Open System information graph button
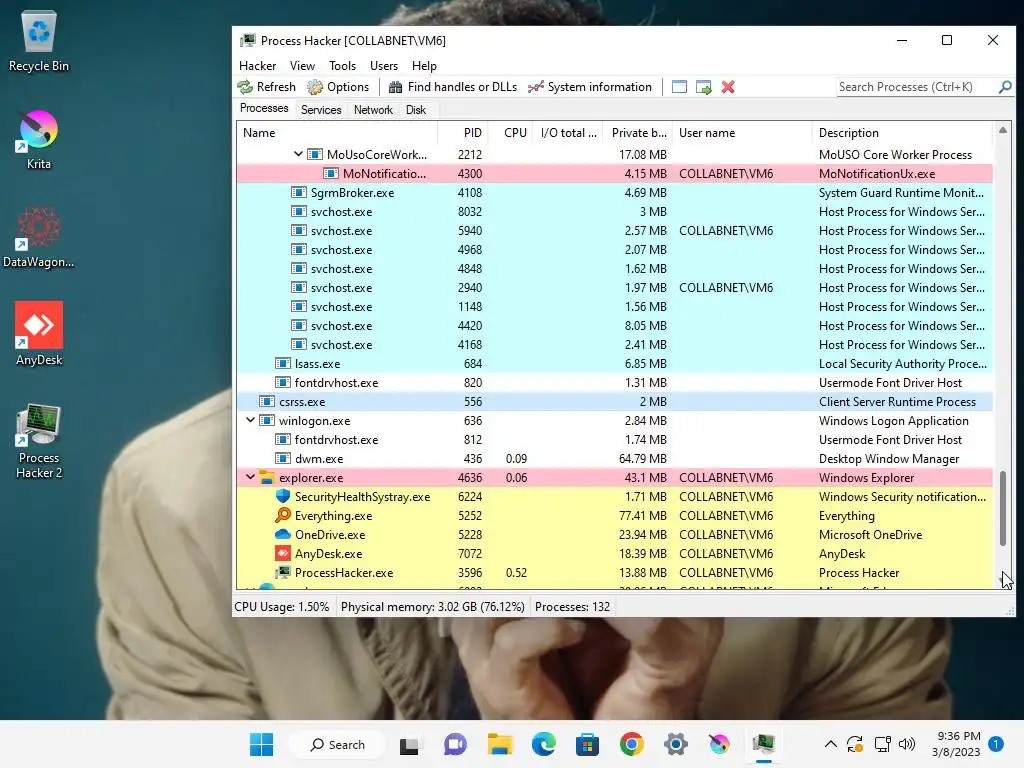This screenshot has height=768, width=1024. 590,87
